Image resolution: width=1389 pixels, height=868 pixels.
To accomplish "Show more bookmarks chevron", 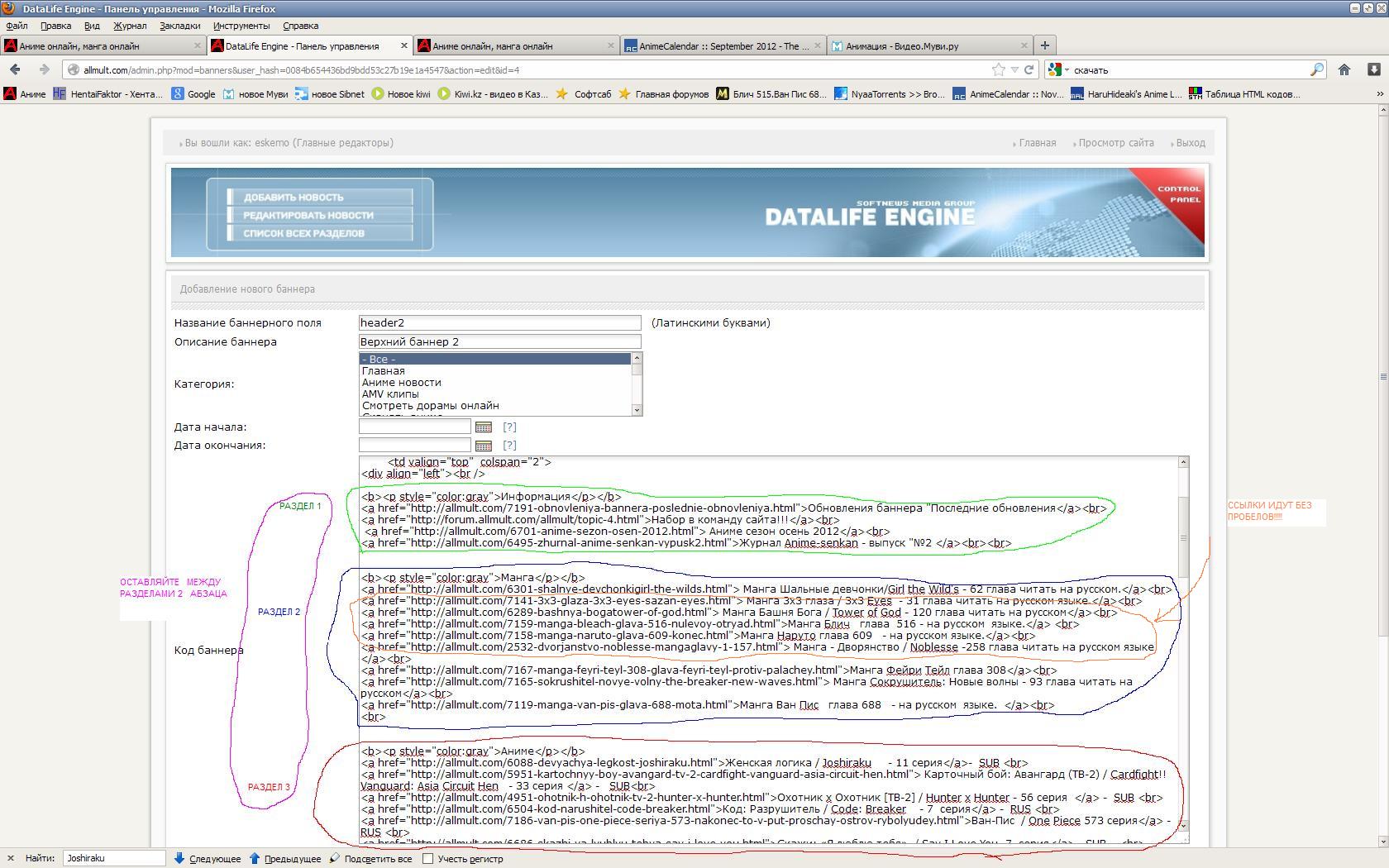I will pyautogui.click(x=1379, y=94).
